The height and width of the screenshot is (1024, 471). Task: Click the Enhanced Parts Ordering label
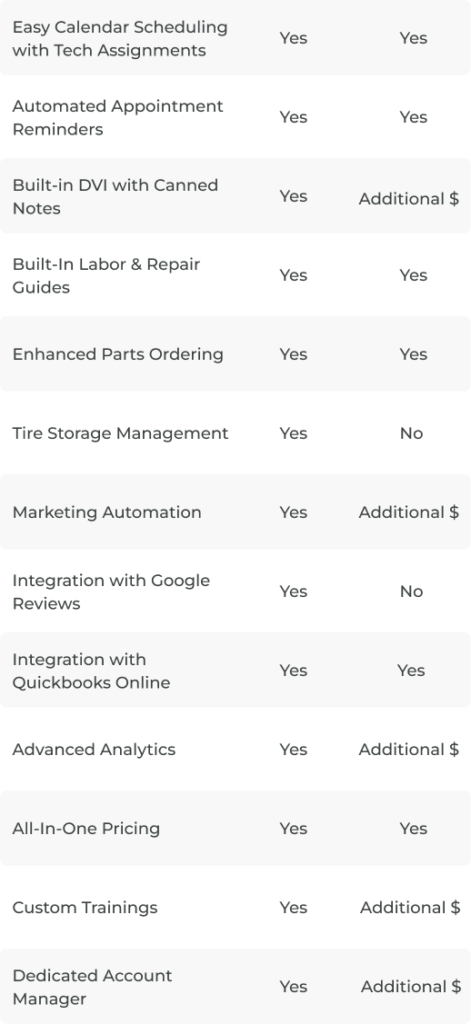click(118, 354)
